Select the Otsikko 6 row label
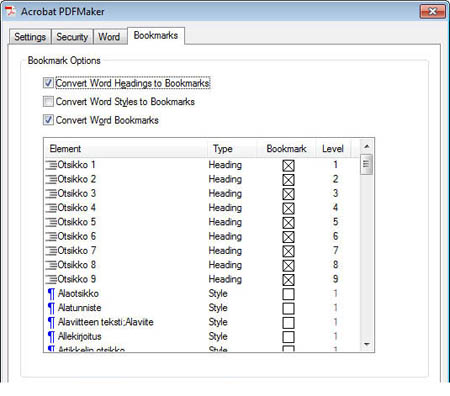This screenshot has width=450, height=396. (77, 236)
